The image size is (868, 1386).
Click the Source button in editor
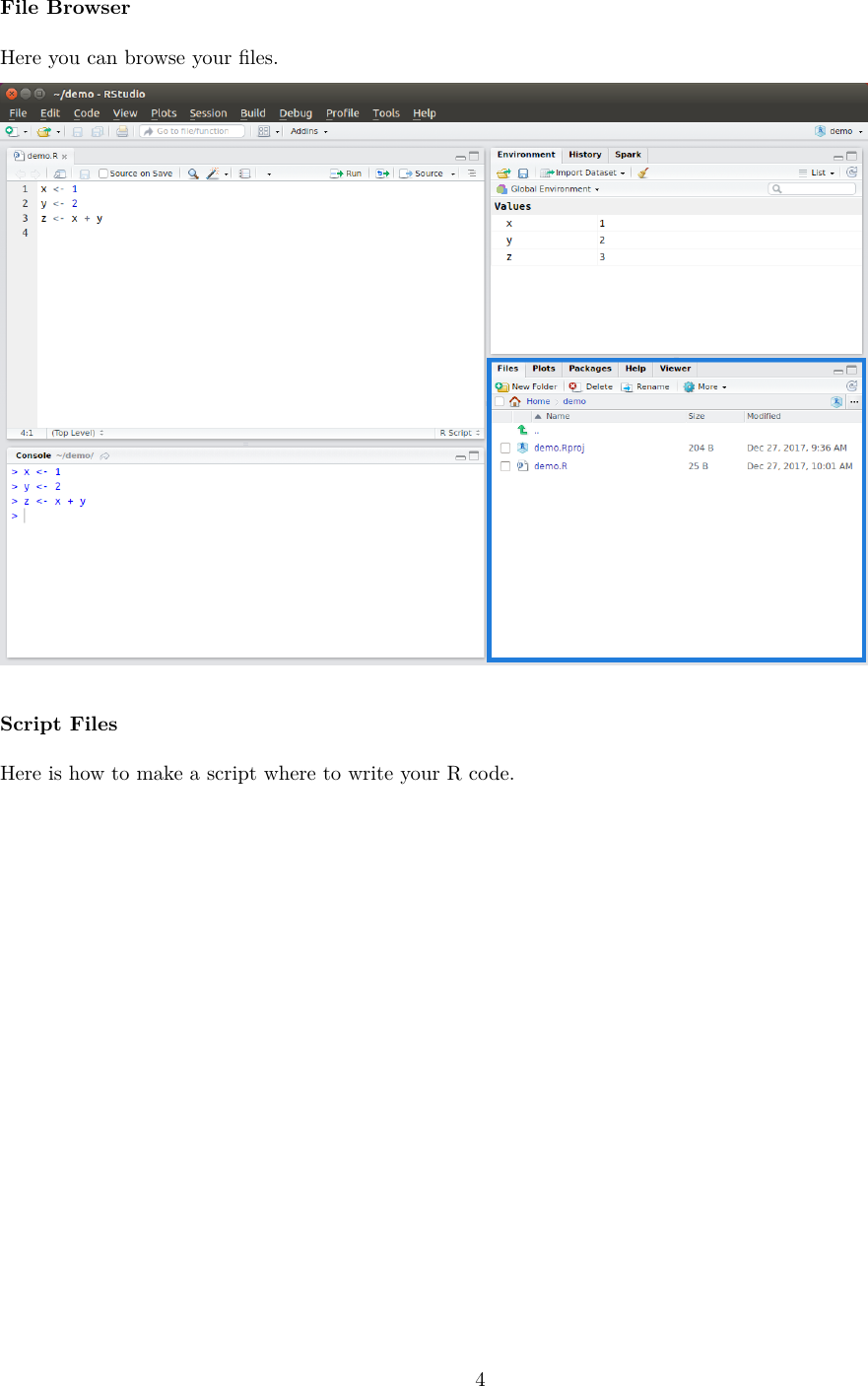[422, 173]
